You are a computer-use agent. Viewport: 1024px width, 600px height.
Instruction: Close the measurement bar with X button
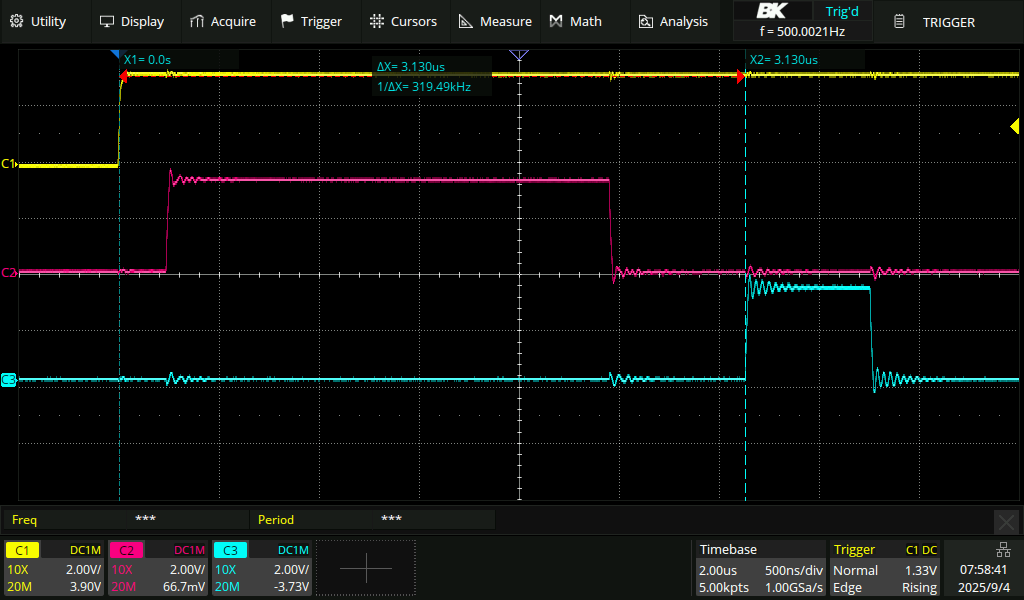(1006, 522)
